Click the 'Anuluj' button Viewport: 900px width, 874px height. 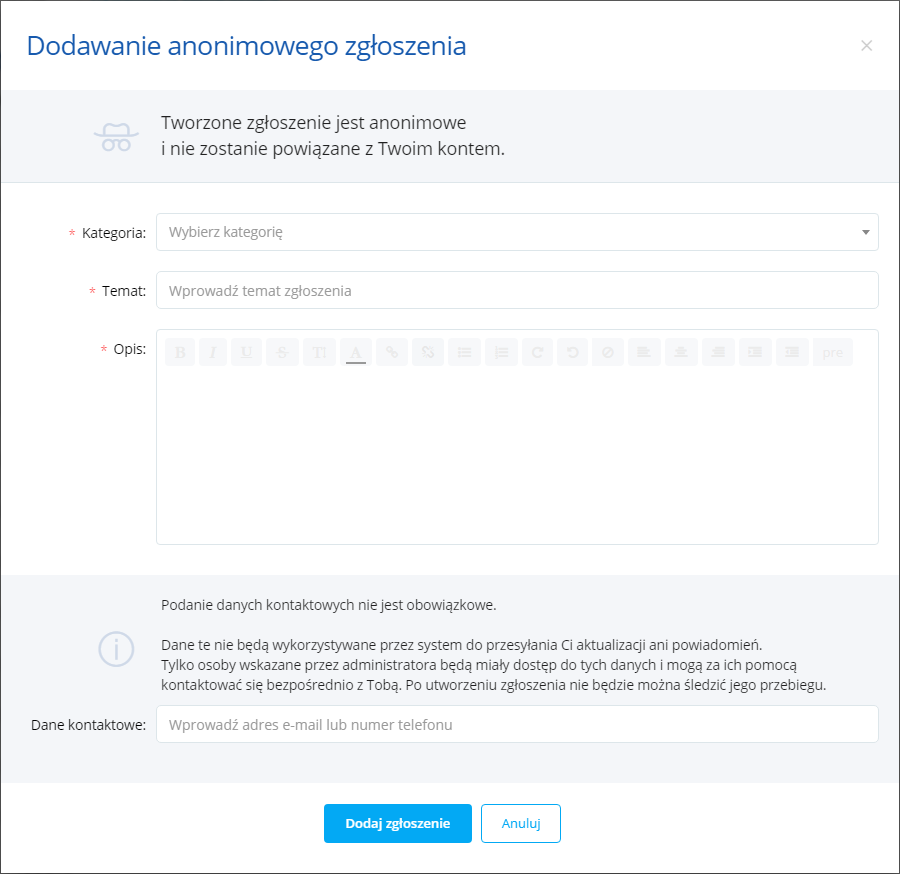tap(520, 824)
